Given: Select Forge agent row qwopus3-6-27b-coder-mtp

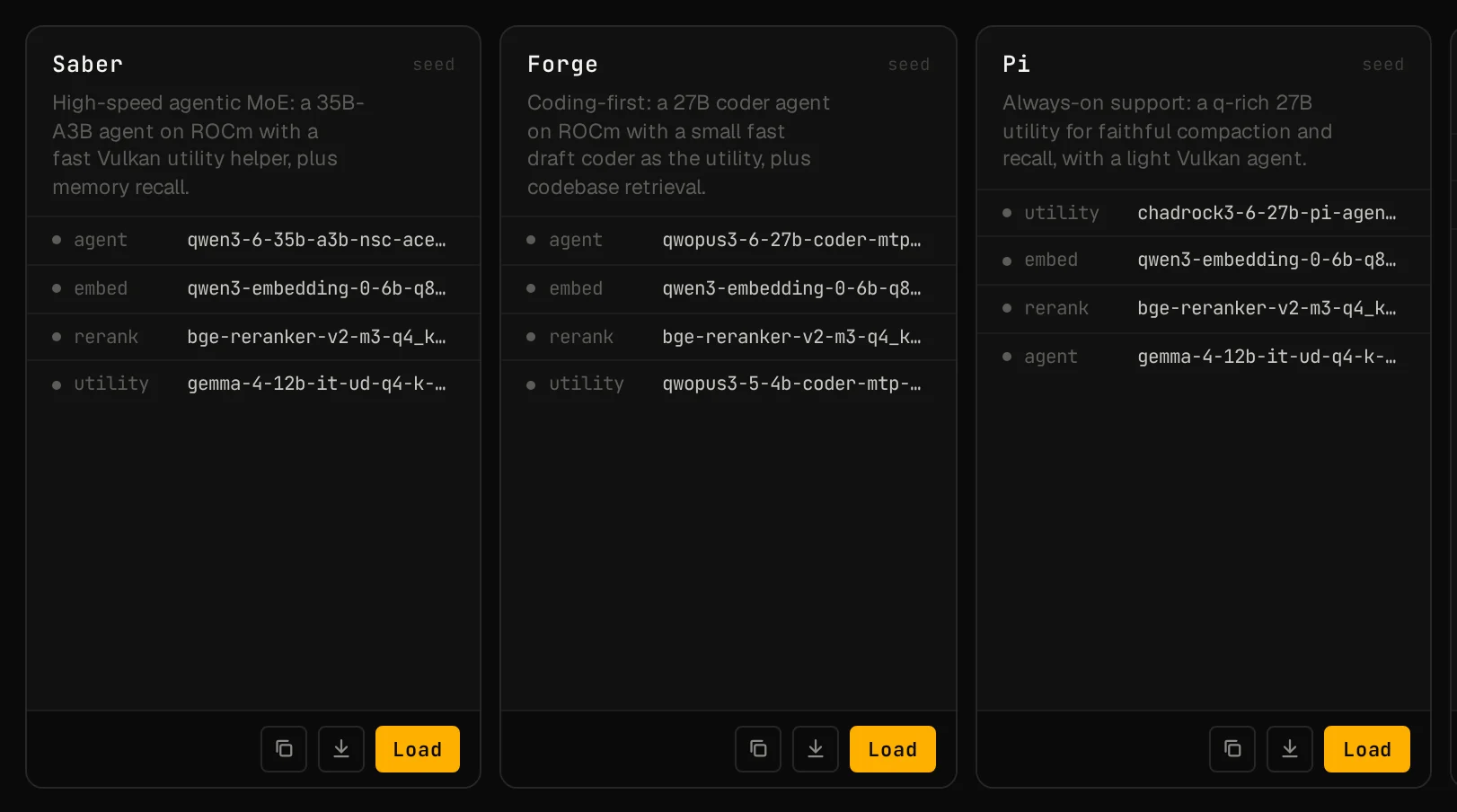Looking at the screenshot, I should click(728, 241).
